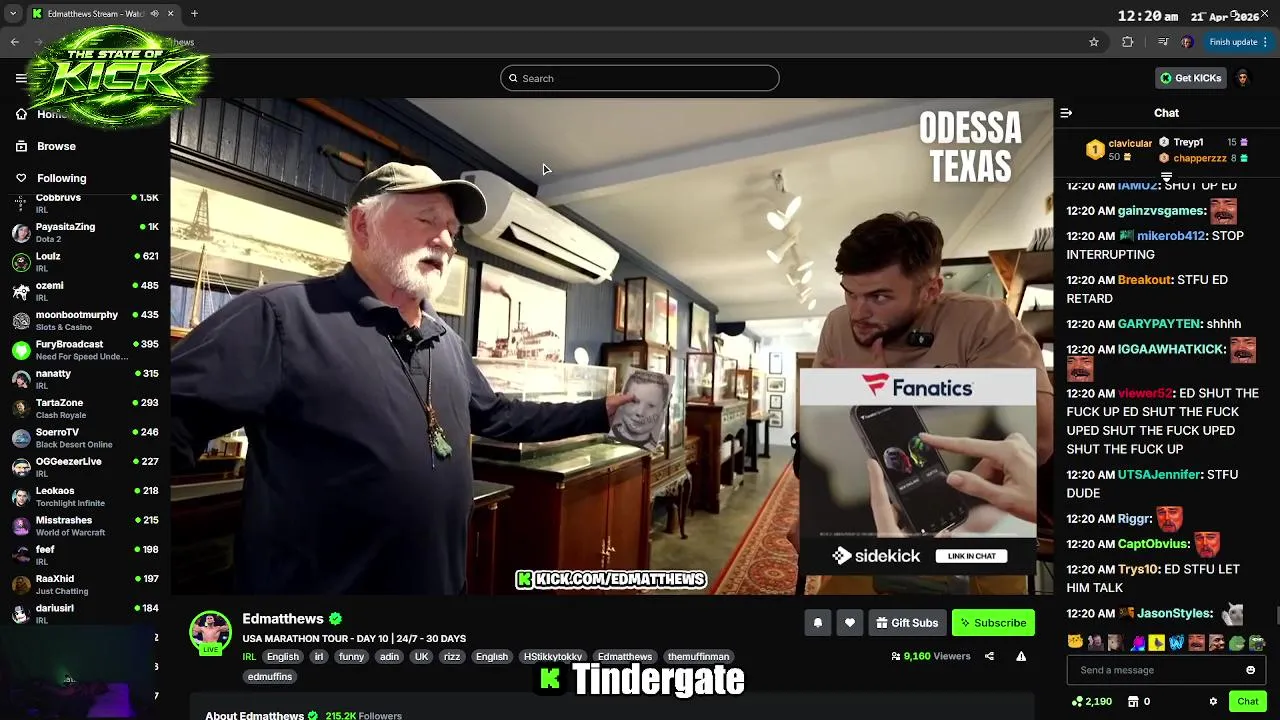Select the edmuffins tag
1280x720 pixels.
tap(270, 677)
